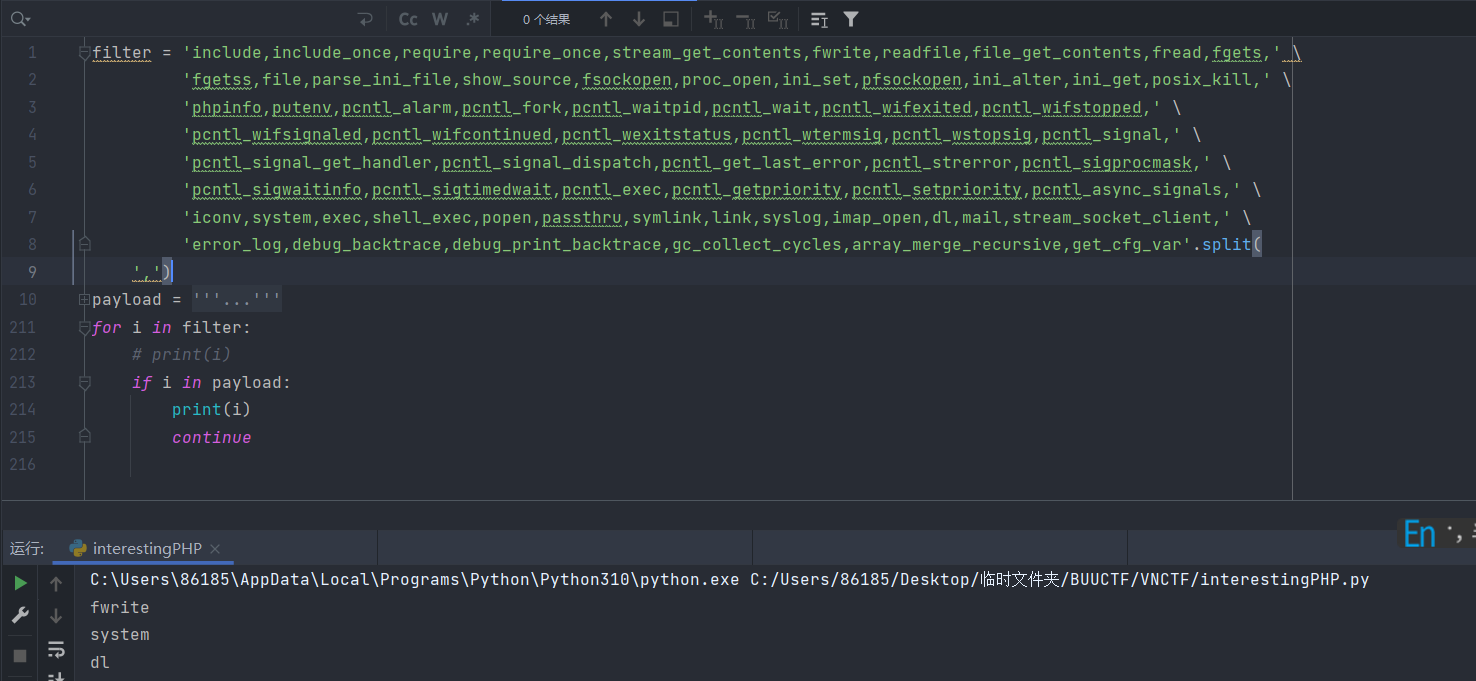1476x681 pixels.
Task: Collapse the fold marker at line 8
Action: (84, 244)
